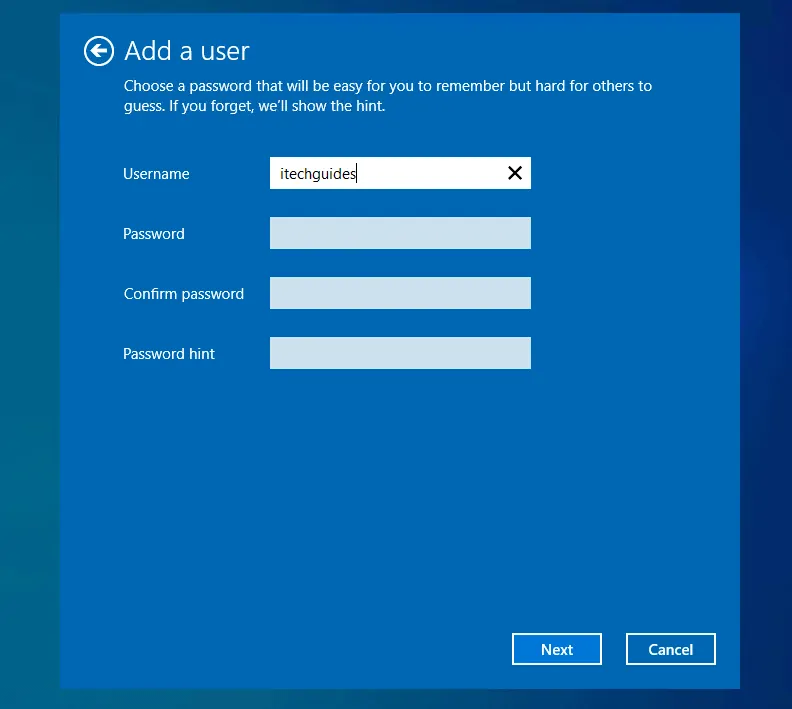792x709 pixels.
Task: Click the Username label
Action: tap(156, 174)
